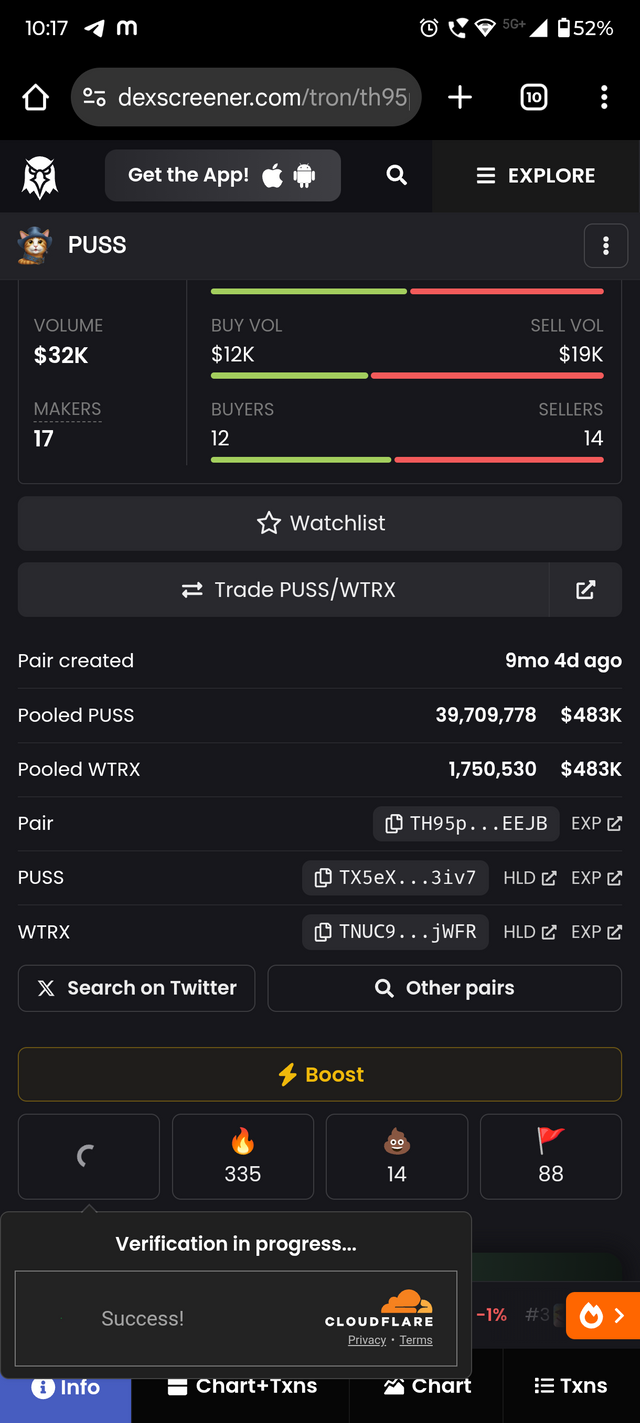The image size is (640, 1423).
Task: Vote with the fire reaction 335
Action: tap(243, 1156)
